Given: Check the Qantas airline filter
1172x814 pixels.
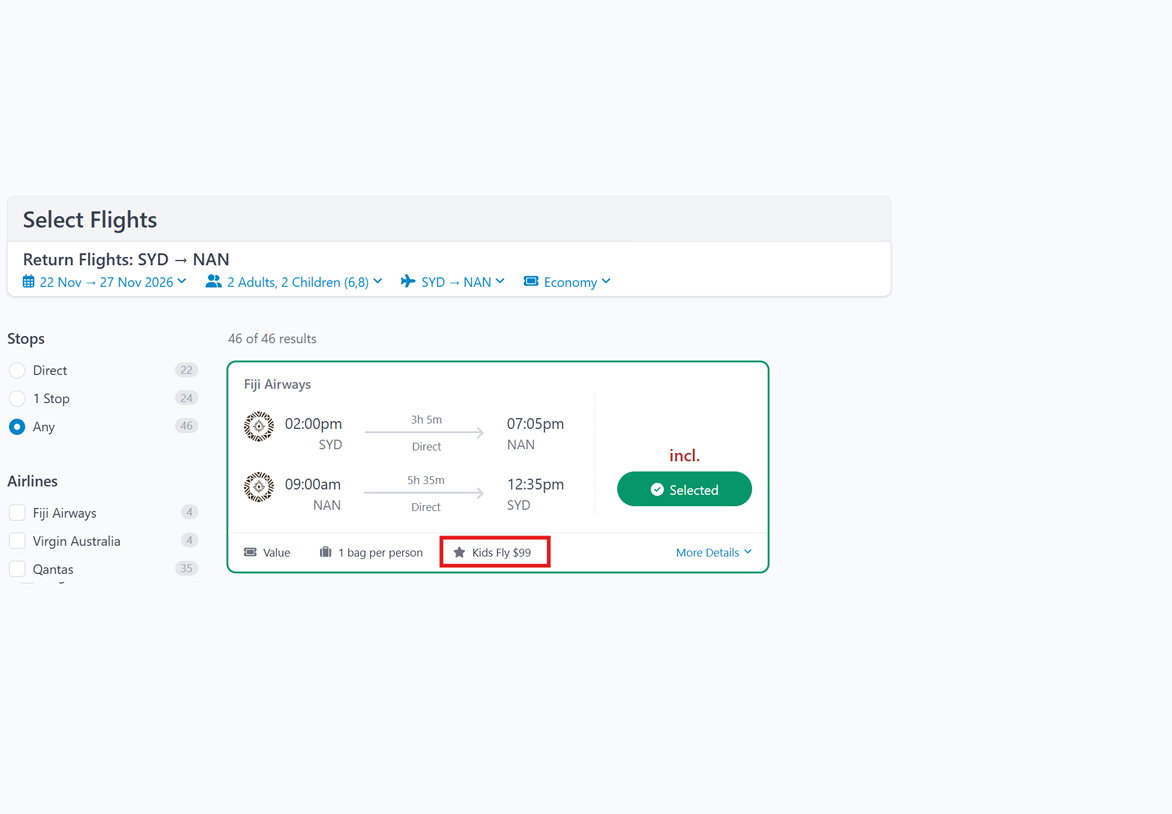Looking at the screenshot, I should [x=17, y=569].
